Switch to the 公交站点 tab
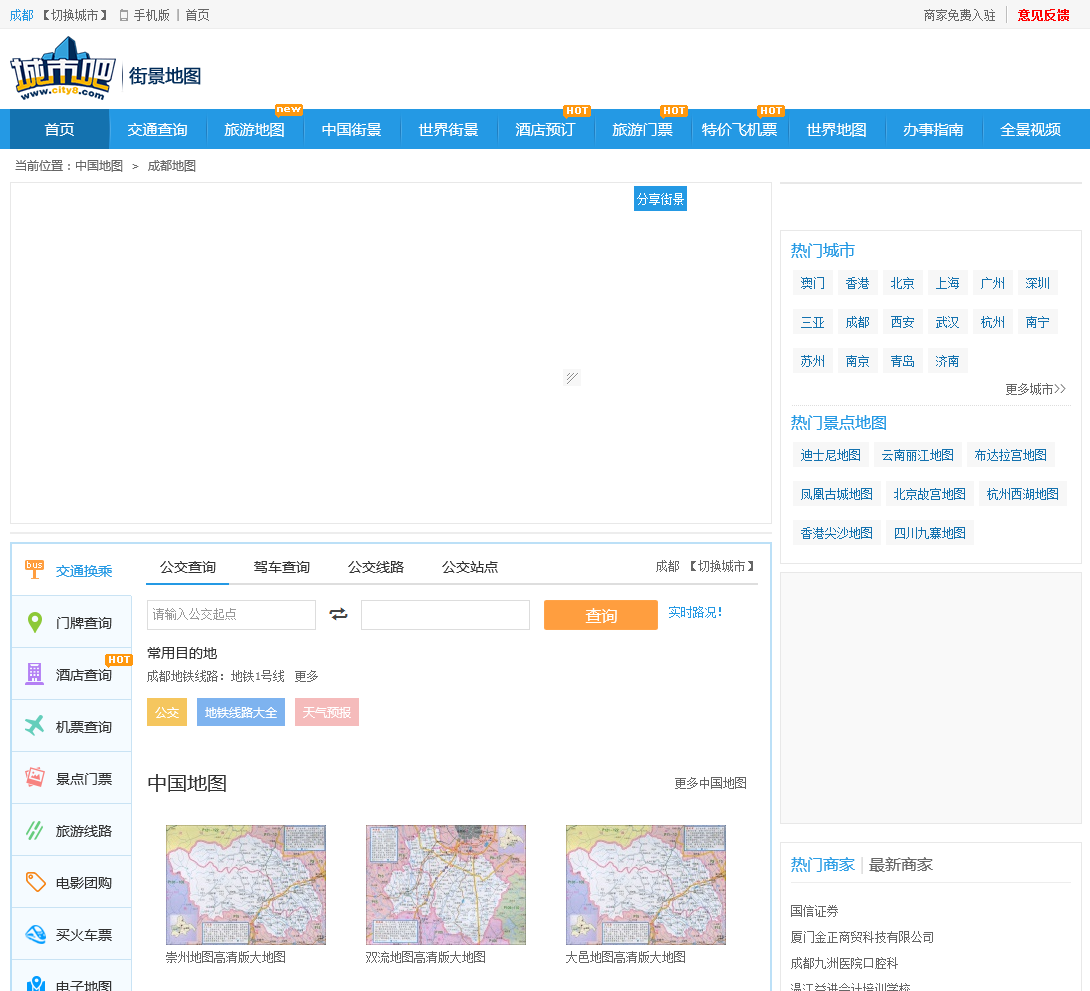The image size is (1090, 991). (470, 567)
